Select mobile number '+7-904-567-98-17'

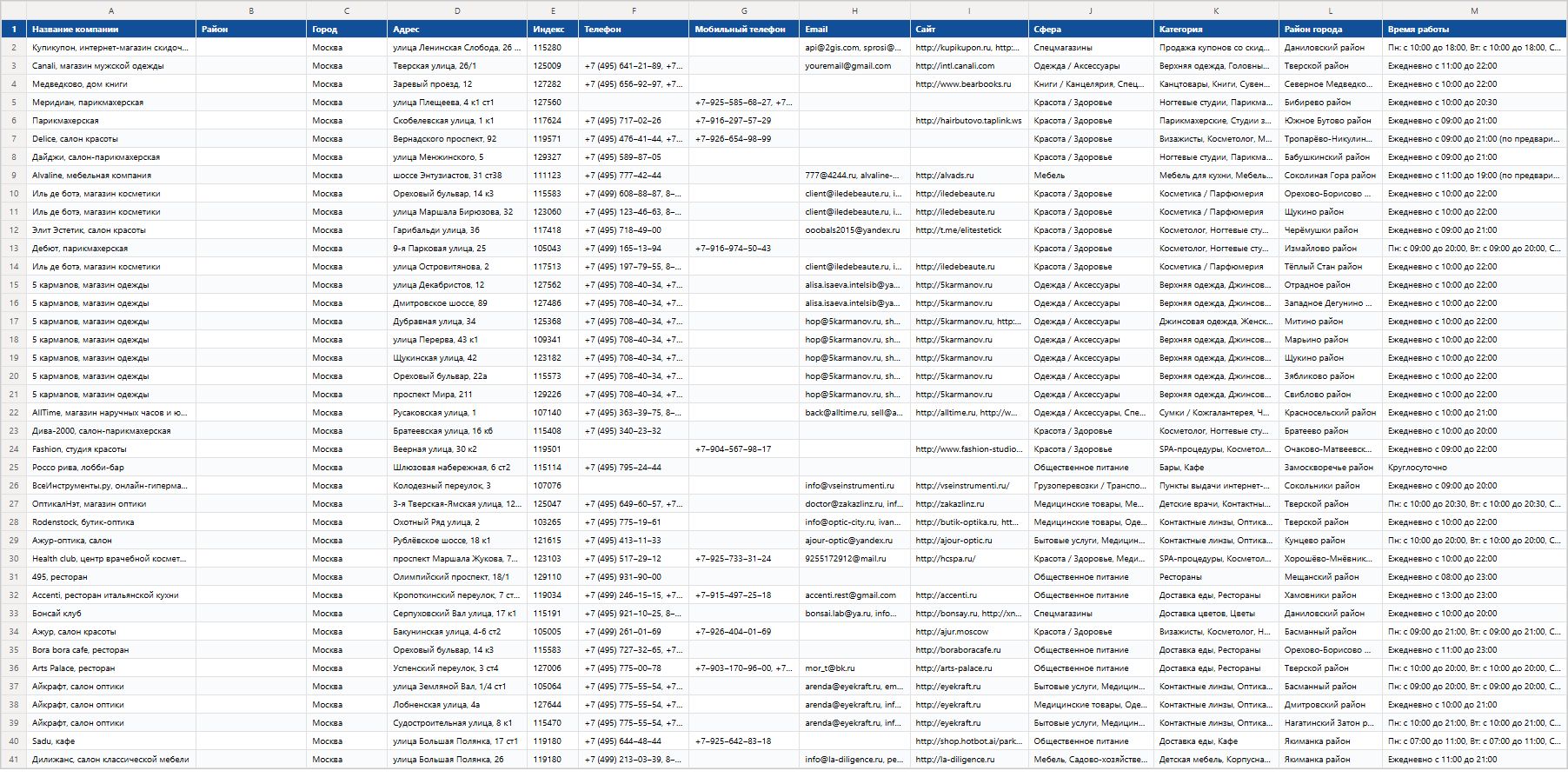point(744,449)
